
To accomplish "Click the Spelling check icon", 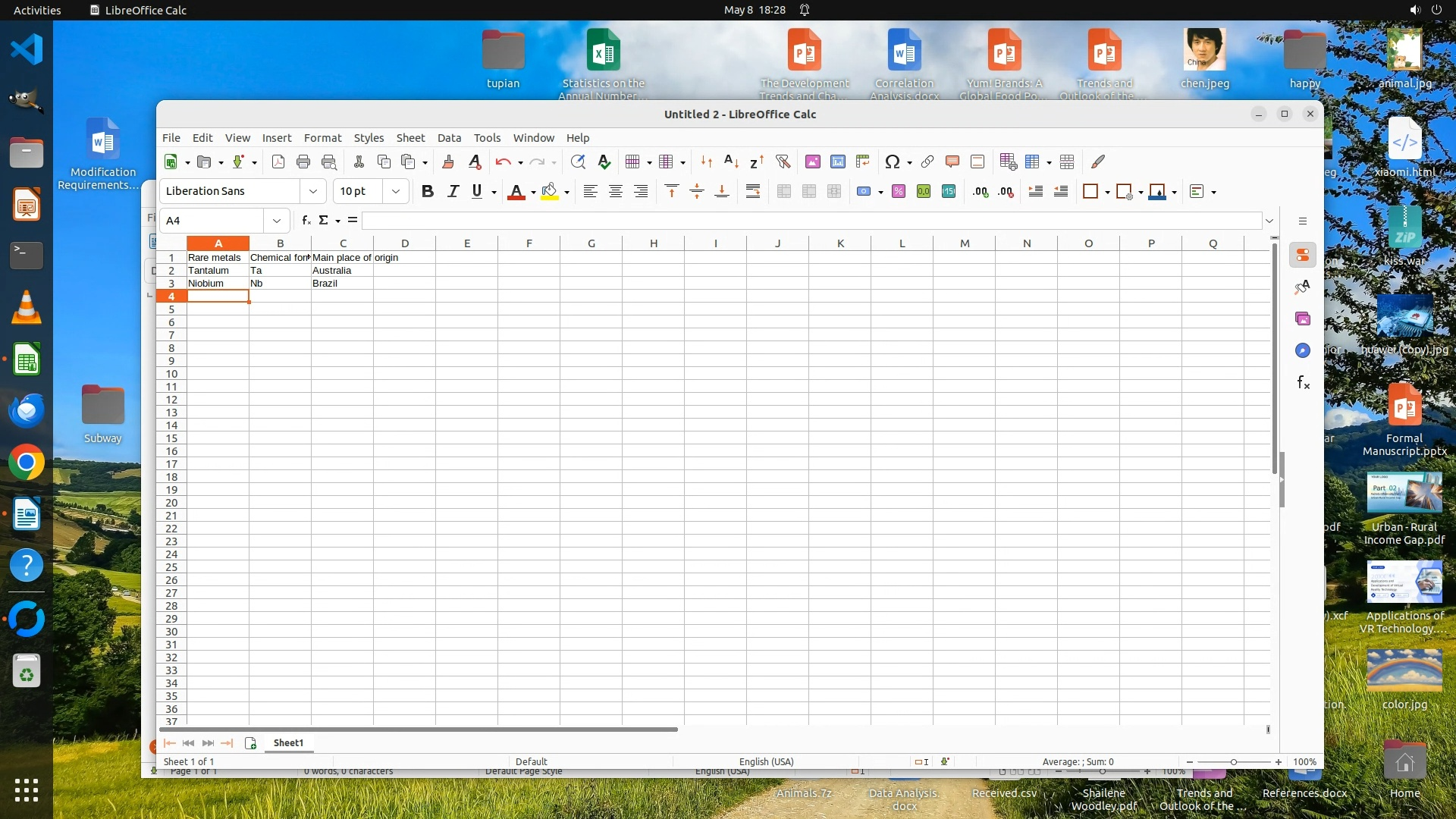I will [604, 162].
